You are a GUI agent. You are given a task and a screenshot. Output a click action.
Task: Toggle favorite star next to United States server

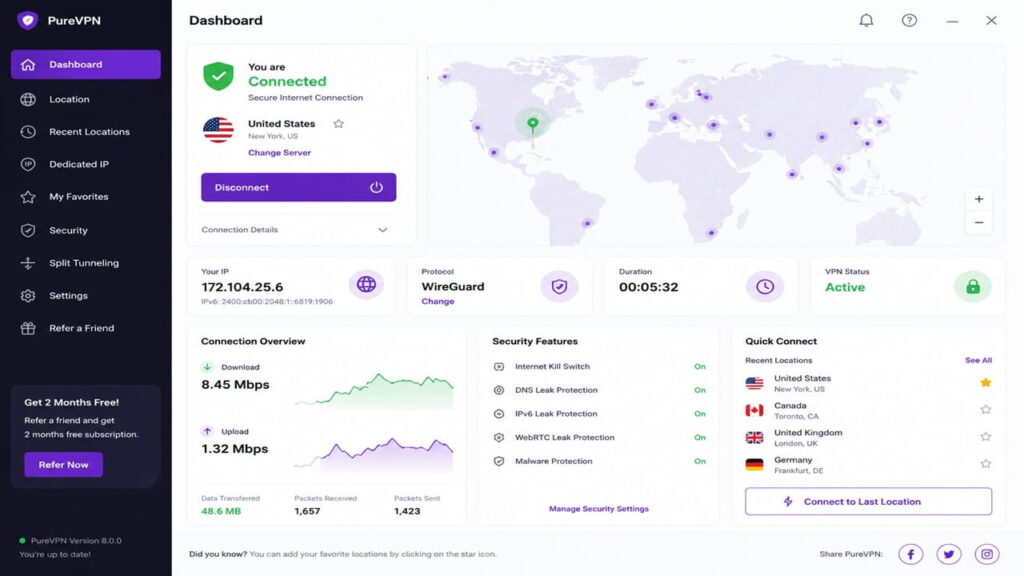[338, 123]
